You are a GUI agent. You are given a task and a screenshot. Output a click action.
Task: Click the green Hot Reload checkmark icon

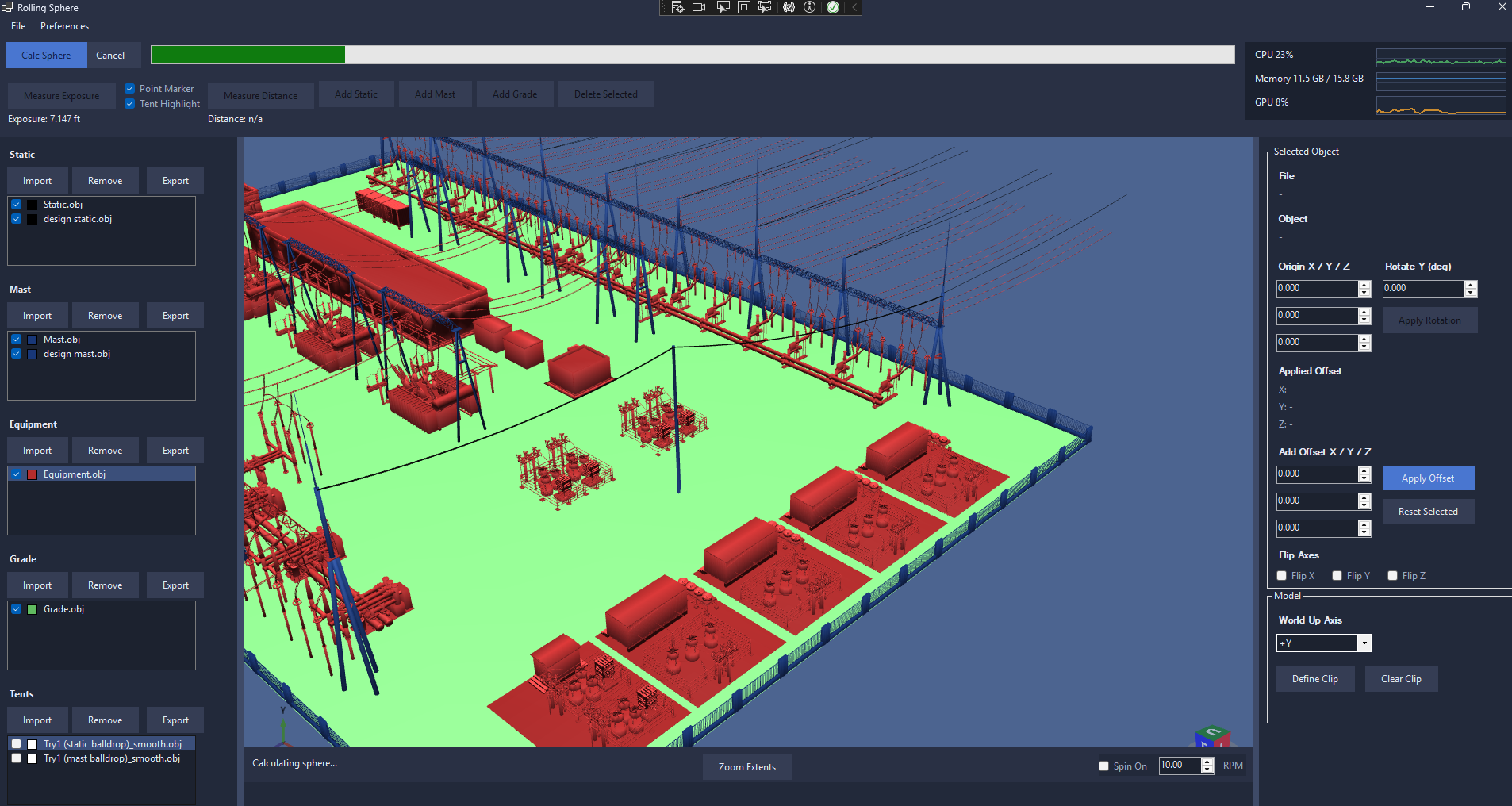833,7
